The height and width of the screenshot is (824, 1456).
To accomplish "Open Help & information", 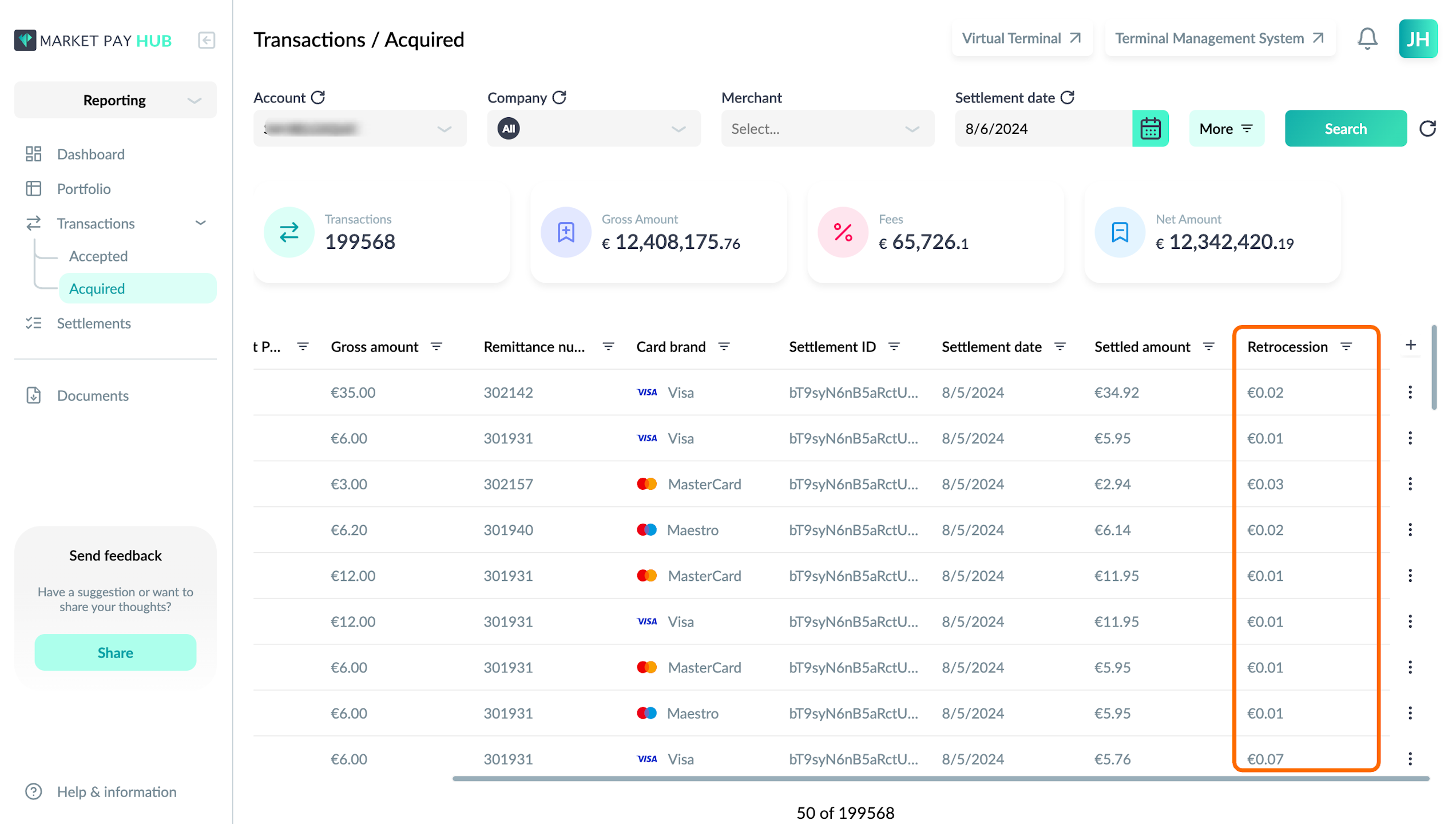I will 116,791.
